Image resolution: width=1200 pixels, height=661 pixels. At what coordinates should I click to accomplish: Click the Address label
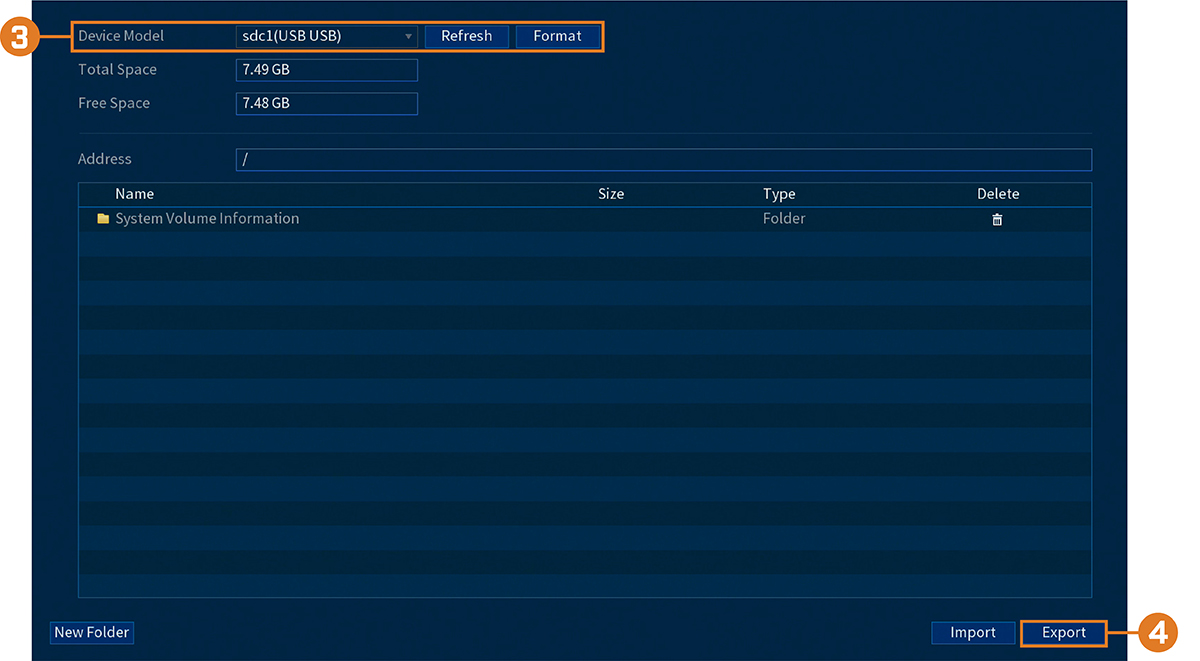(x=105, y=159)
